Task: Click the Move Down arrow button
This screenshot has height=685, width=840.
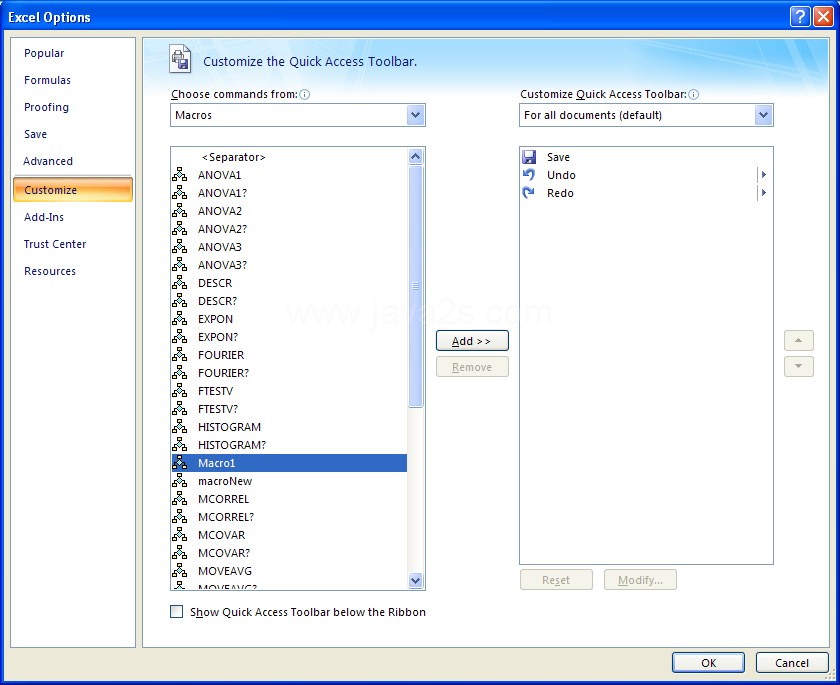Action: (x=799, y=366)
